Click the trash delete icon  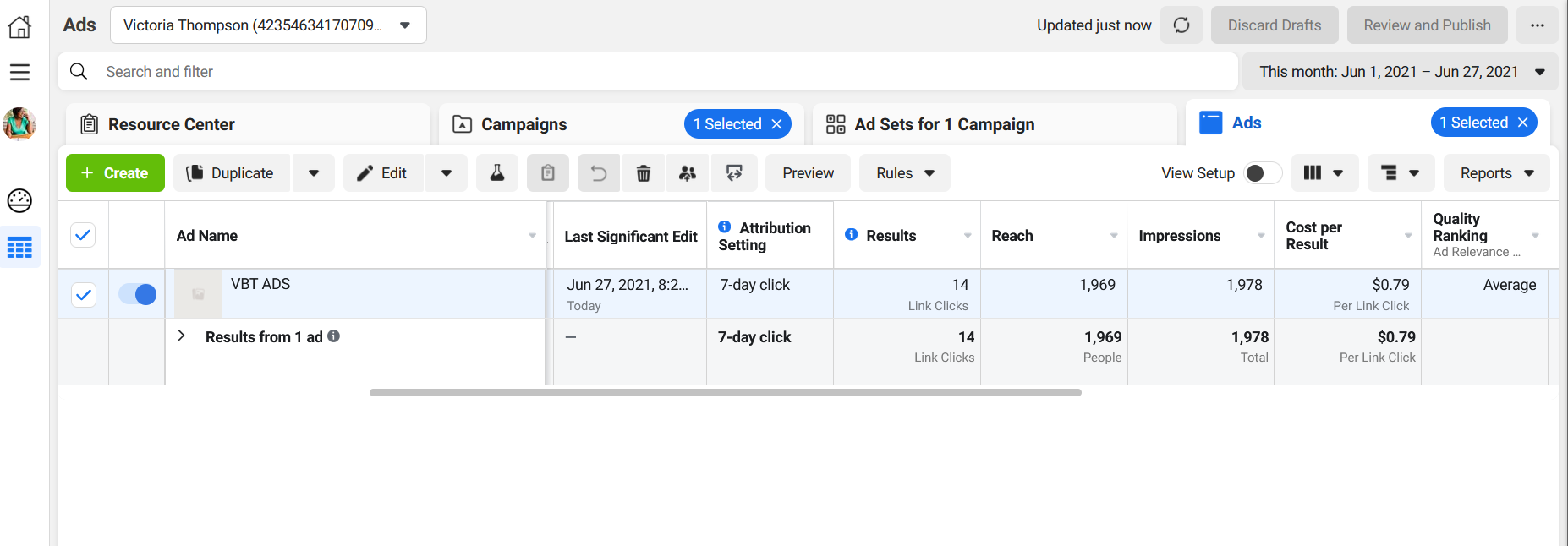tap(644, 173)
